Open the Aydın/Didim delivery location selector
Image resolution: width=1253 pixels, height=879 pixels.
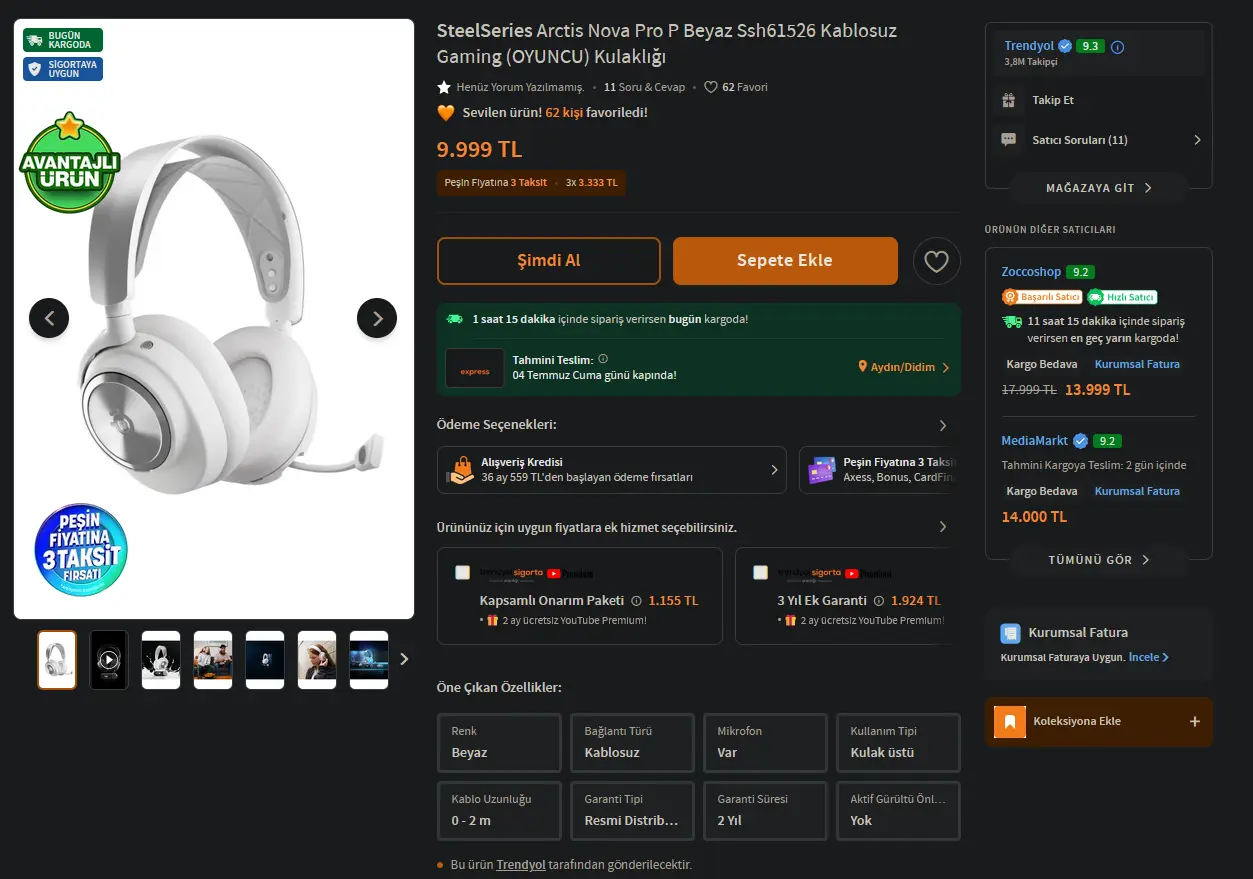pos(904,367)
